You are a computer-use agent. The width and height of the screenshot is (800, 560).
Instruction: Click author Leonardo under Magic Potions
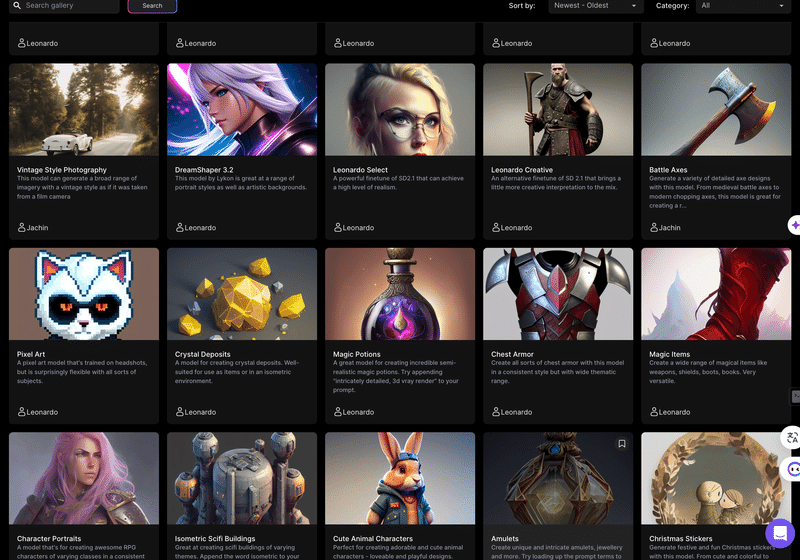pos(354,412)
